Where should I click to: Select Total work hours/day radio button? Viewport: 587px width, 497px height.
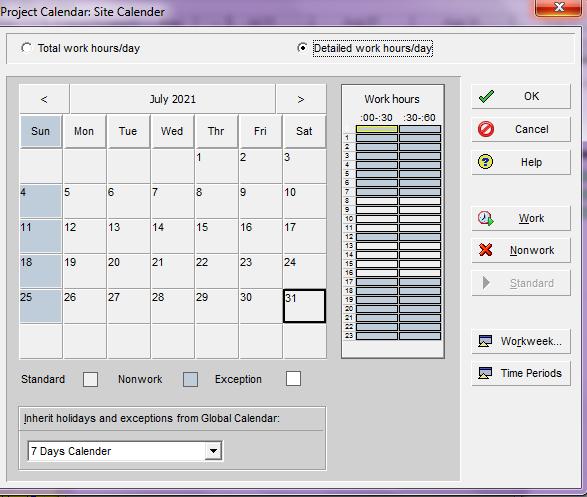26,48
